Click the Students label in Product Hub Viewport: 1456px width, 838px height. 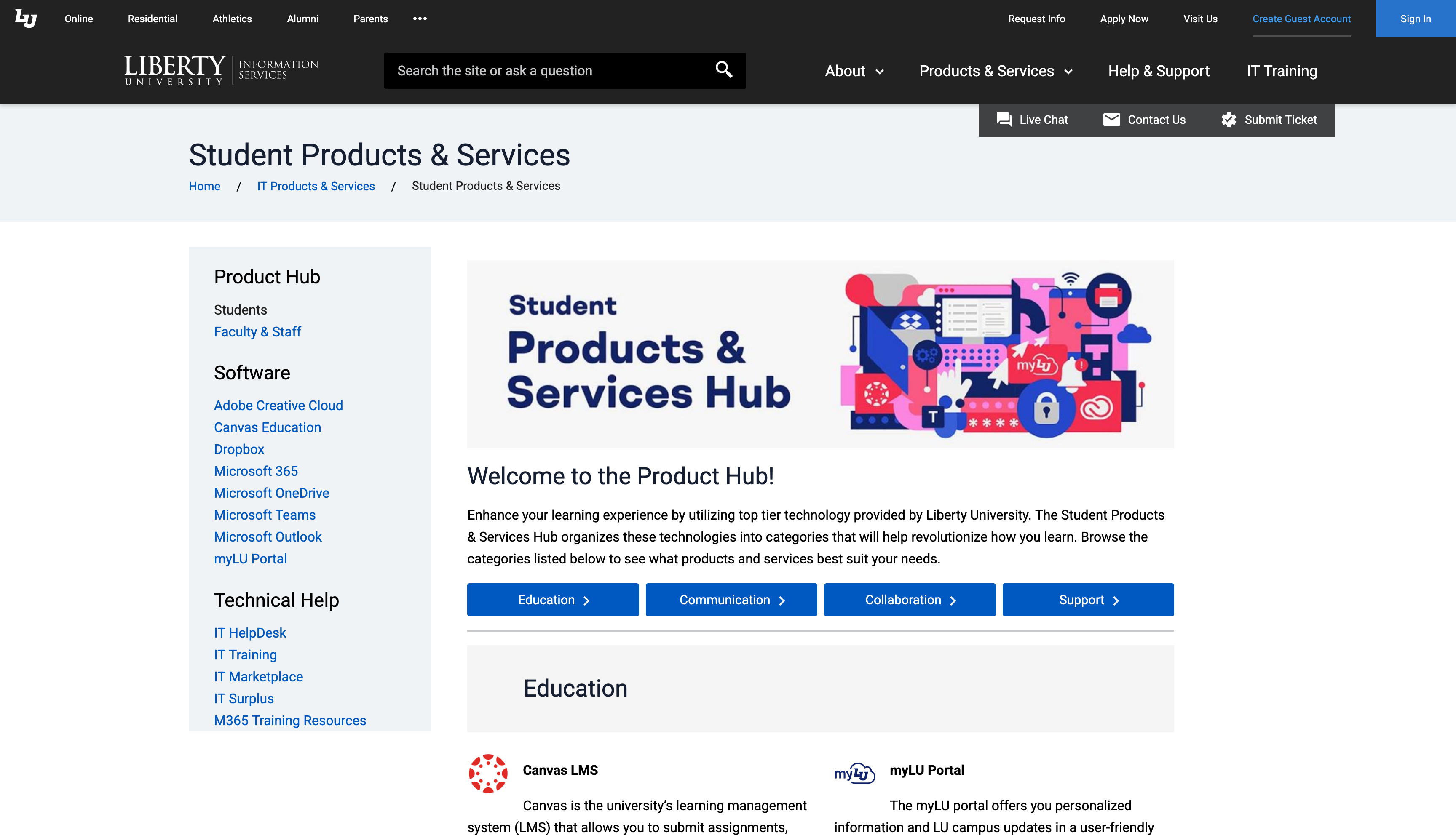point(241,310)
